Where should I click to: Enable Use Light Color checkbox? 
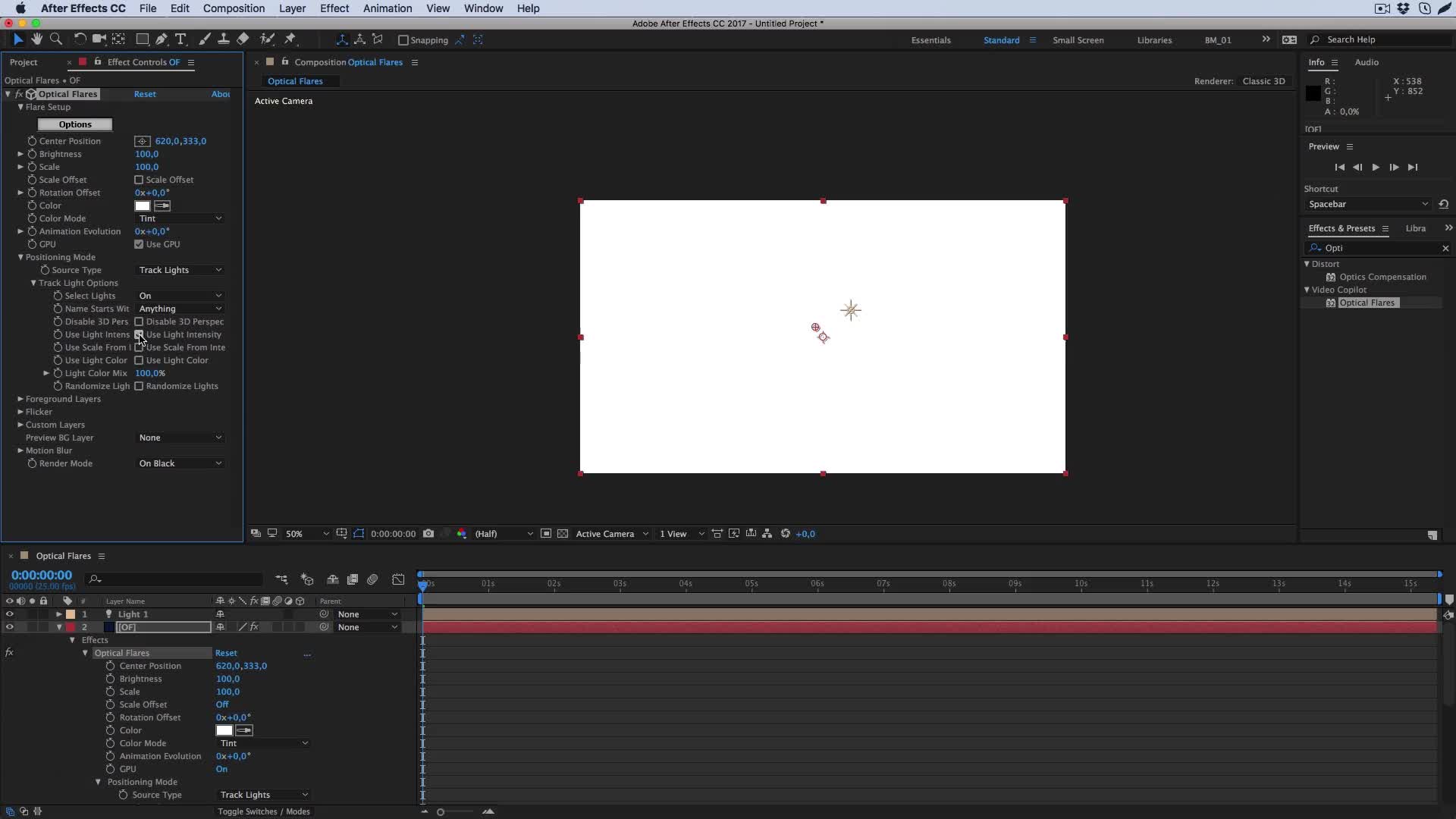point(139,360)
